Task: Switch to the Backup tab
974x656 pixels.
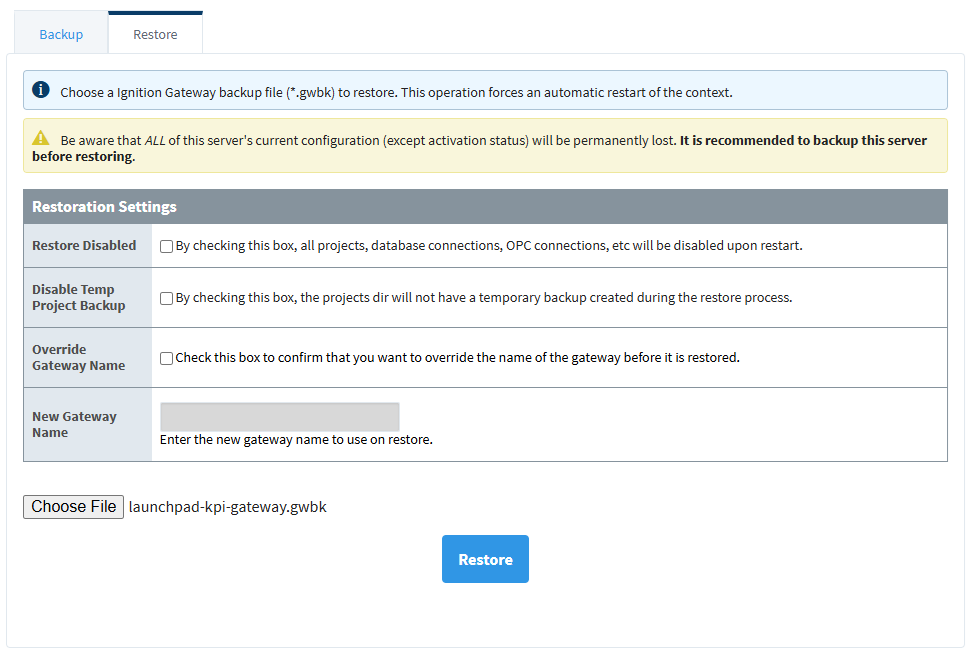Action: (x=61, y=34)
